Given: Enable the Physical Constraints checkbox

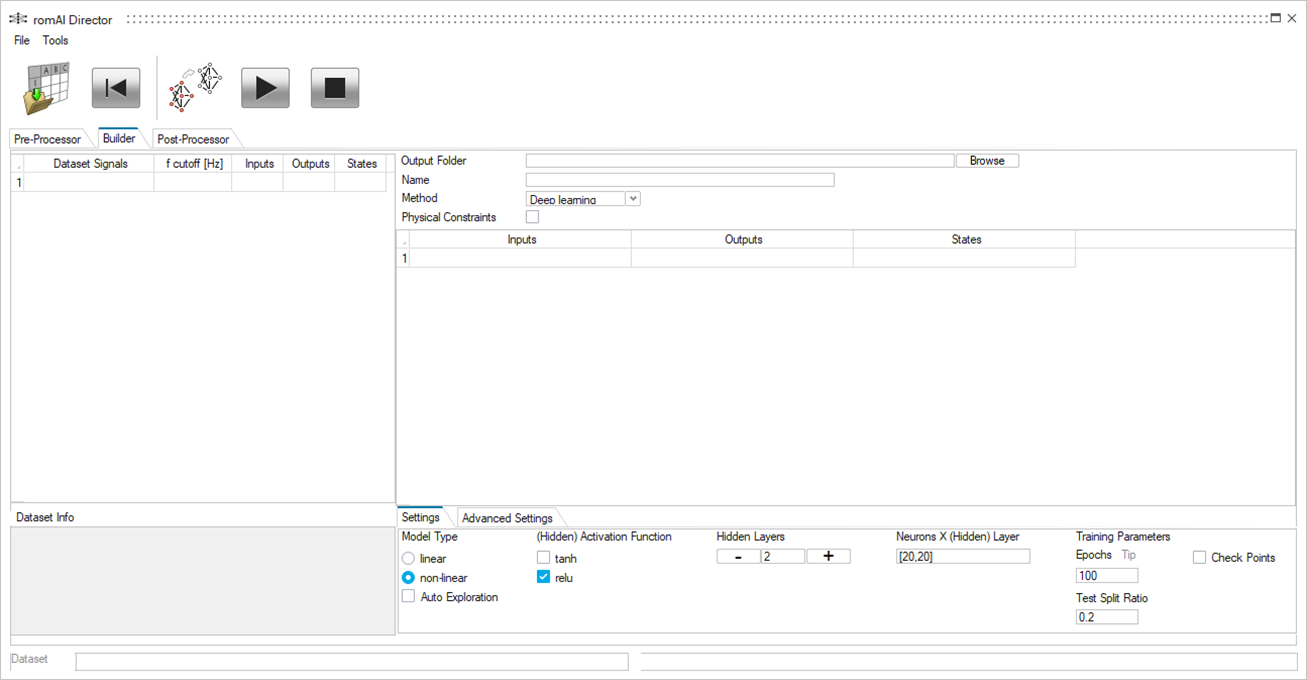Looking at the screenshot, I should [532, 217].
